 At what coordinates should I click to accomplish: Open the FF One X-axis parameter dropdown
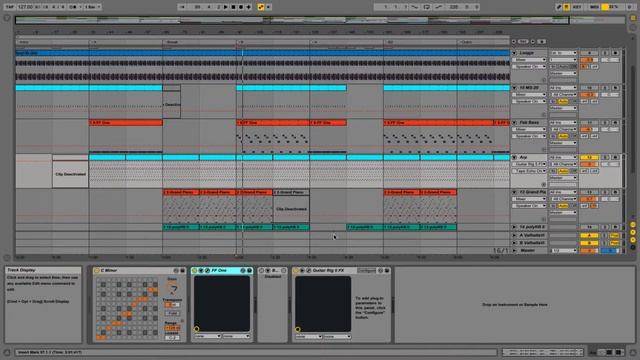pyautogui.click(x=207, y=336)
